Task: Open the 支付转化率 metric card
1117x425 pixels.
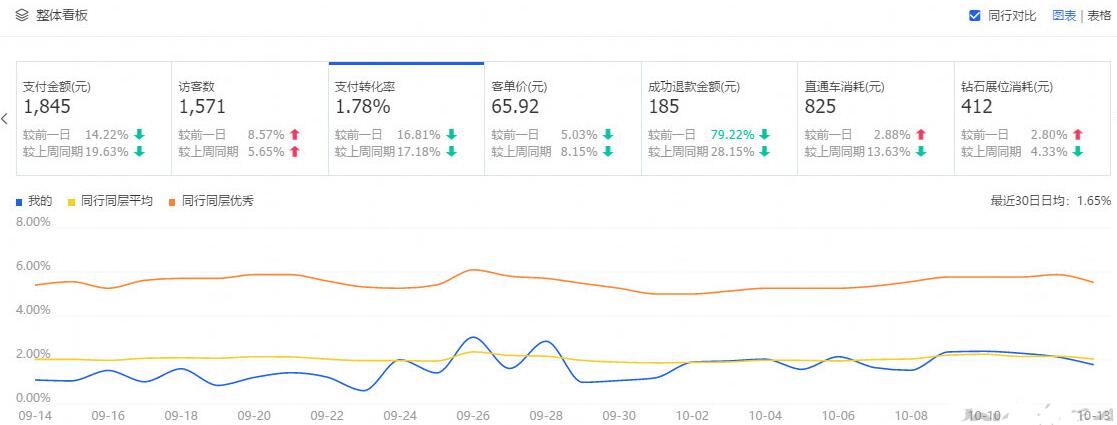Action: [x=406, y=118]
